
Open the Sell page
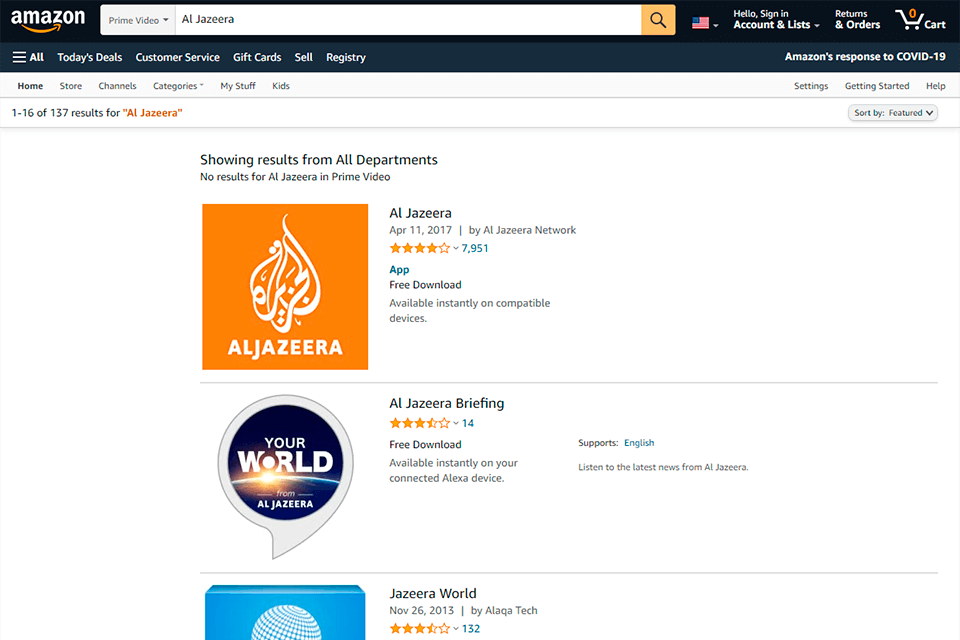pos(304,57)
